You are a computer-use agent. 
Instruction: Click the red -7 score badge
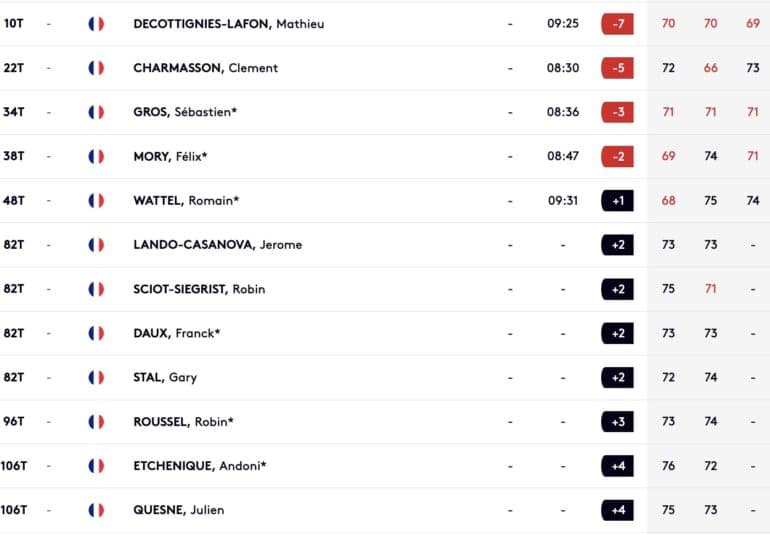click(x=617, y=24)
